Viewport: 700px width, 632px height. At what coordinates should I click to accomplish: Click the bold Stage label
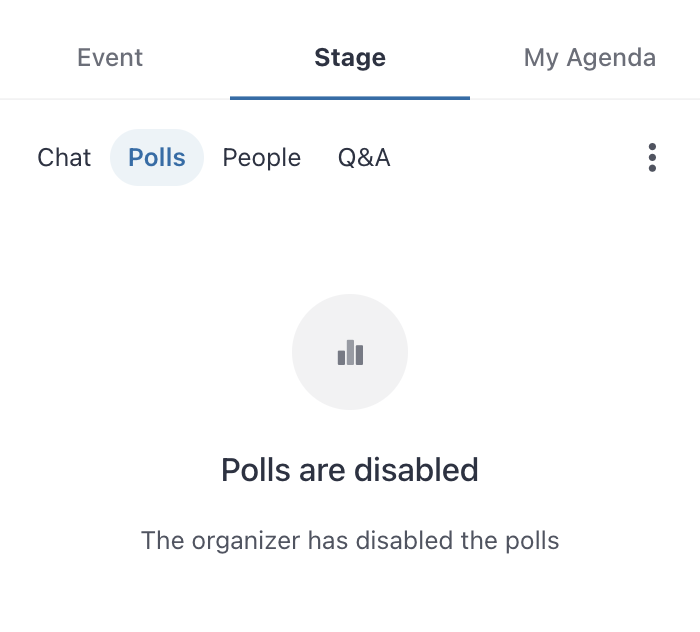click(x=350, y=58)
